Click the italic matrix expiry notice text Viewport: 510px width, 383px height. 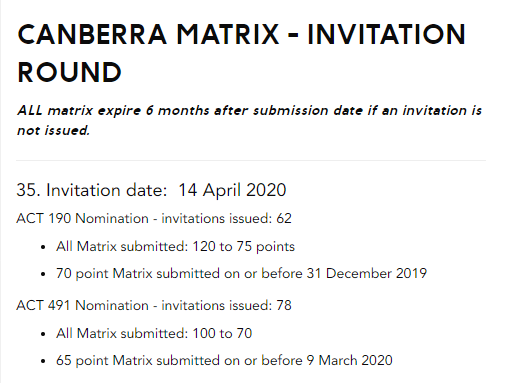point(249,120)
